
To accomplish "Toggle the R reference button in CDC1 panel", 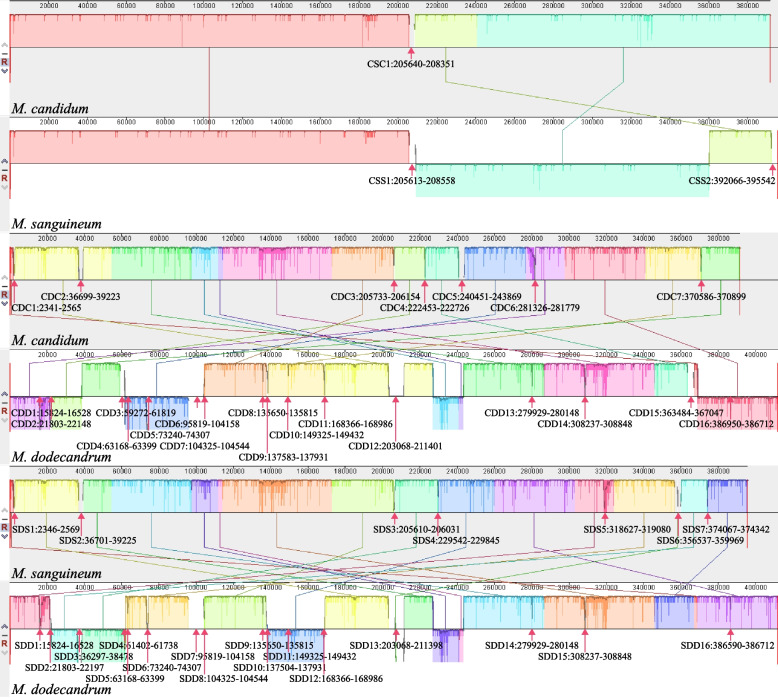I will click(x=4, y=294).
